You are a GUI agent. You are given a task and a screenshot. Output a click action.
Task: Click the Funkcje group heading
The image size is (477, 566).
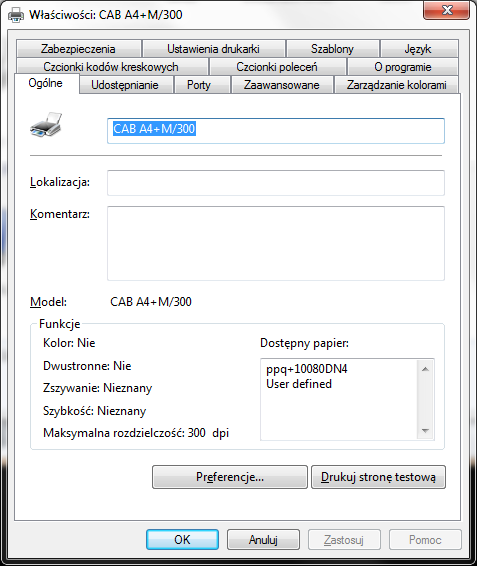60,324
